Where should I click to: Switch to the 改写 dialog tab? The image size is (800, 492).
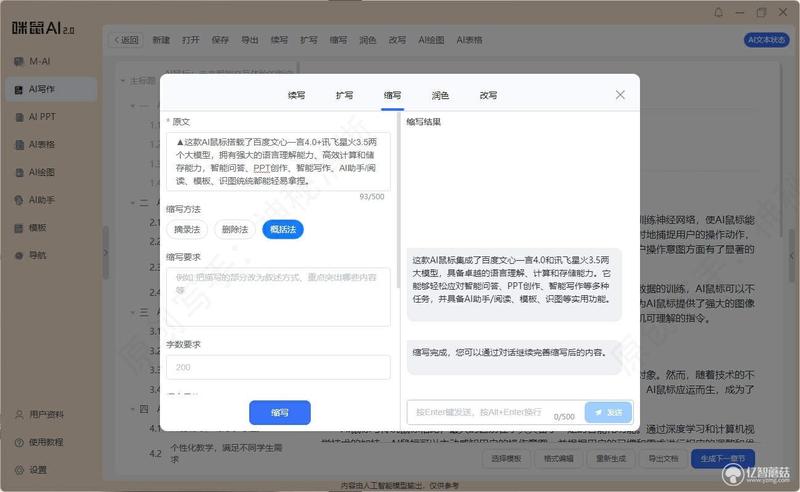tap(488, 95)
